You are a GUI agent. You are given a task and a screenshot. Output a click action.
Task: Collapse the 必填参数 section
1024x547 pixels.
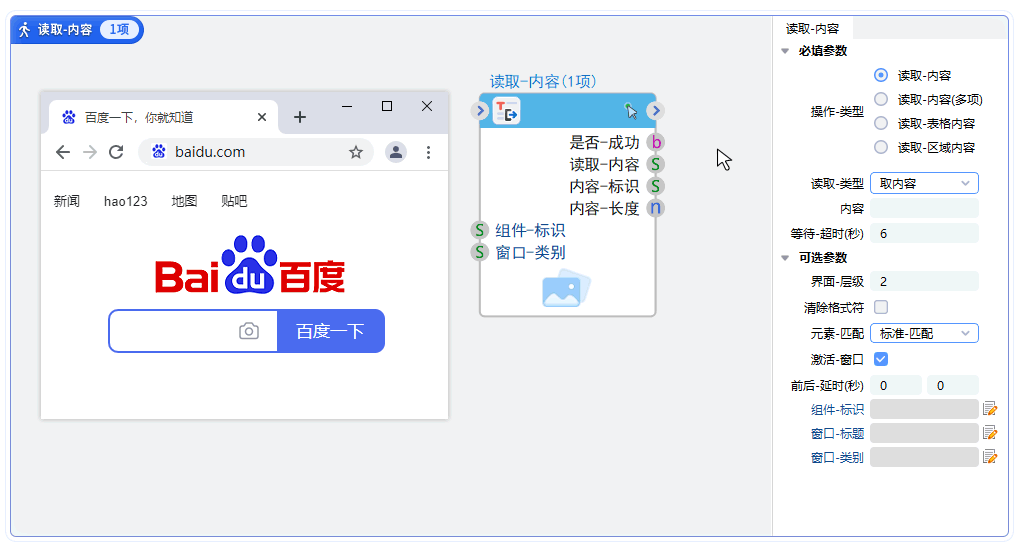785,51
